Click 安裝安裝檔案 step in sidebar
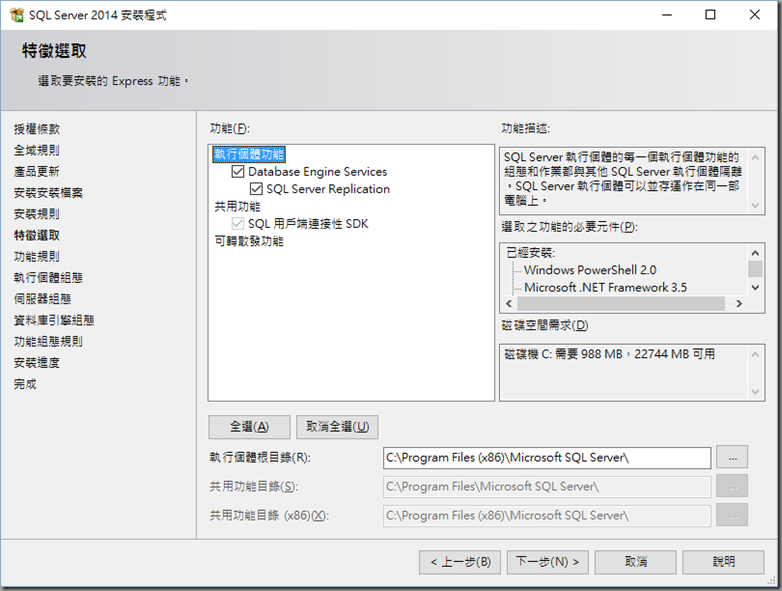The width and height of the screenshot is (782, 591). point(48,193)
